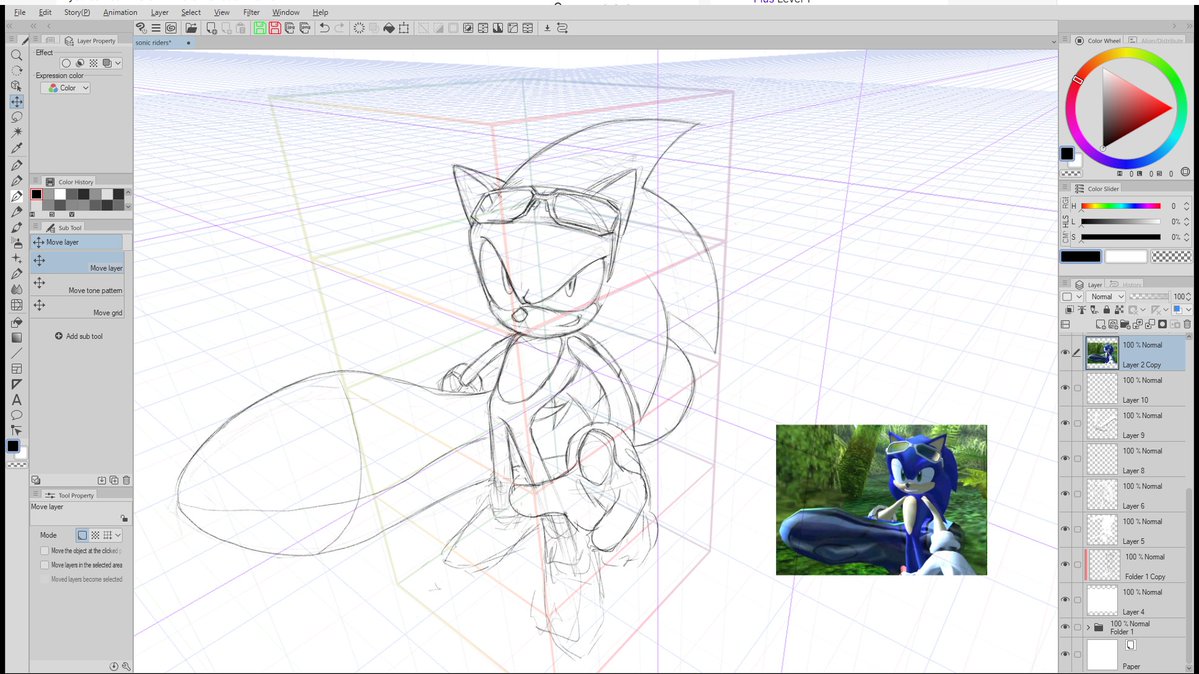The width and height of the screenshot is (1199, 674).
Task: Select the Move layer tool in toolbox
Action: 16,102
